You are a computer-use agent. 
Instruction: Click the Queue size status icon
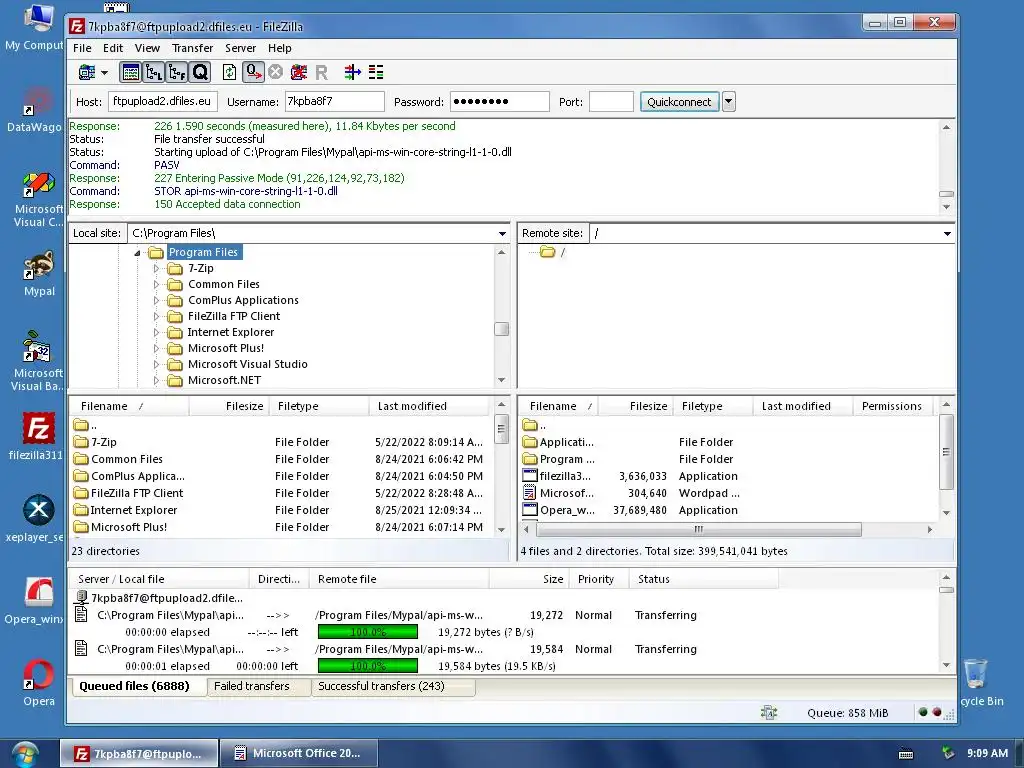coord(769,712)
